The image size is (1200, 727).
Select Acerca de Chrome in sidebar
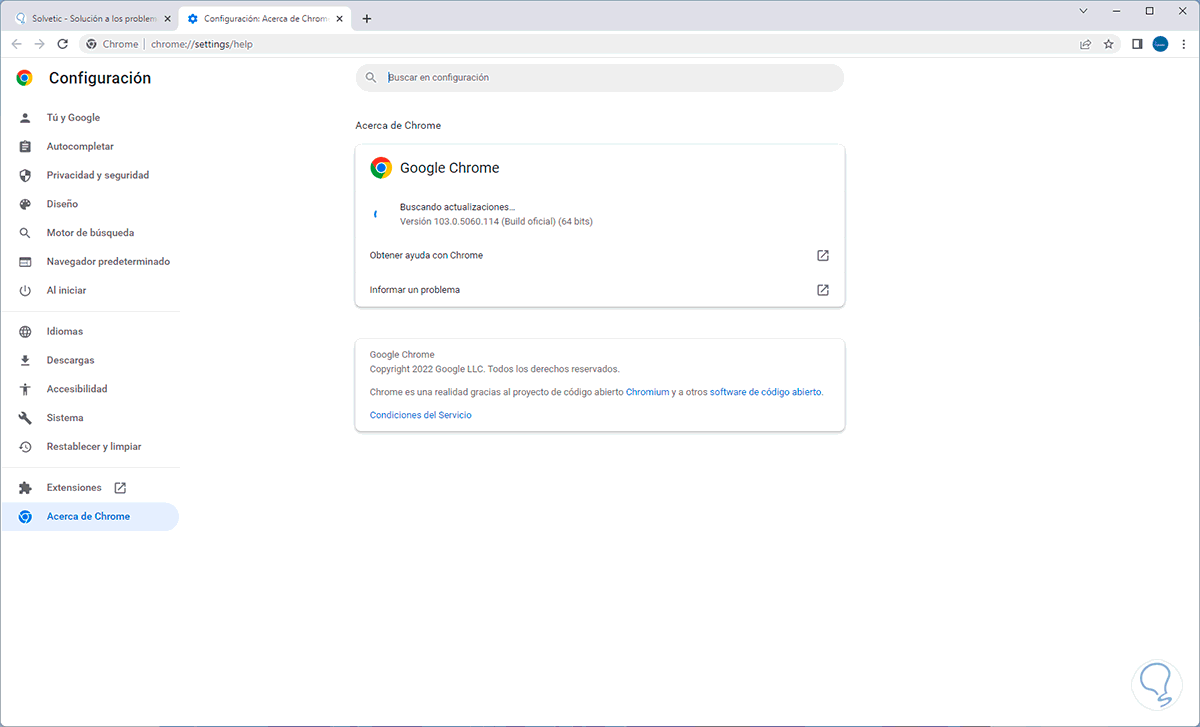(x=90, y=517)
